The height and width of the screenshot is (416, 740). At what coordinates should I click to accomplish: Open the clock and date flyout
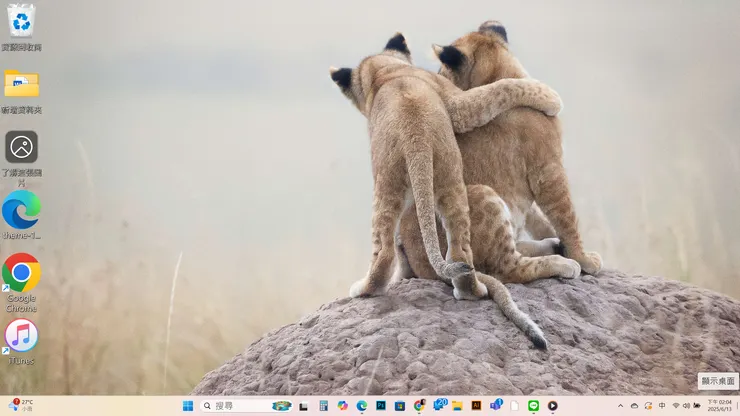pos(719,406)
